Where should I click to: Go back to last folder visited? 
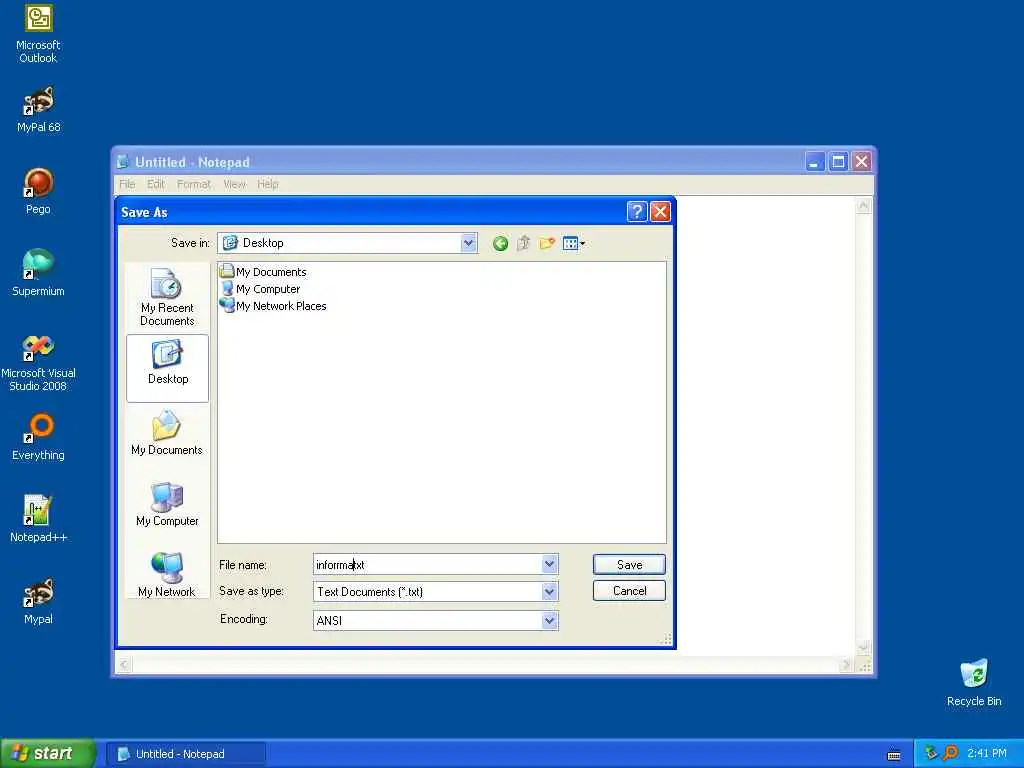click(x=500, y=244)
